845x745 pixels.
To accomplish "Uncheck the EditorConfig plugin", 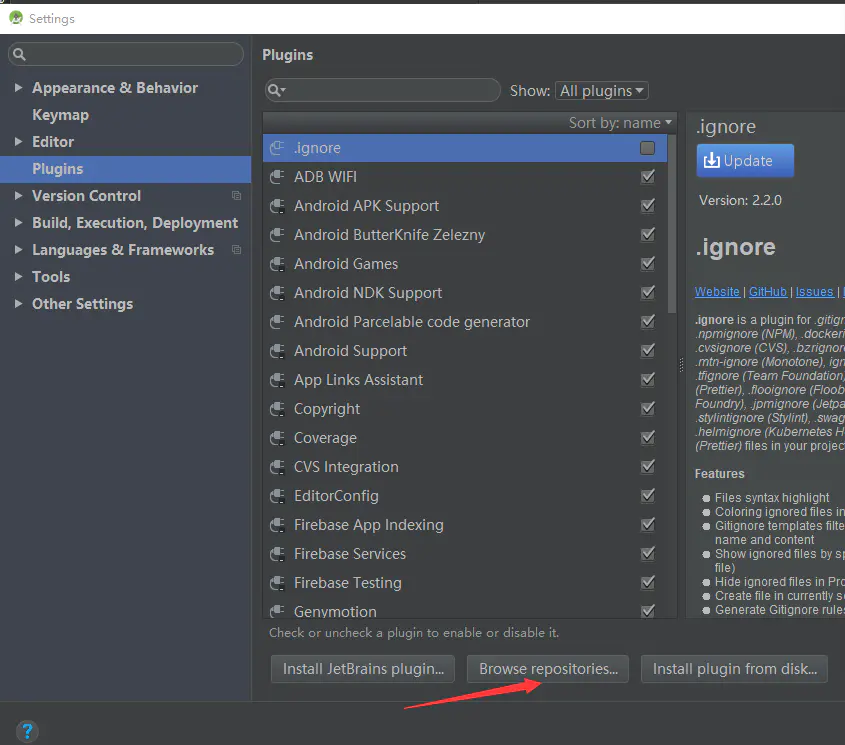I will pyautogui.click(x=647, y=496).
